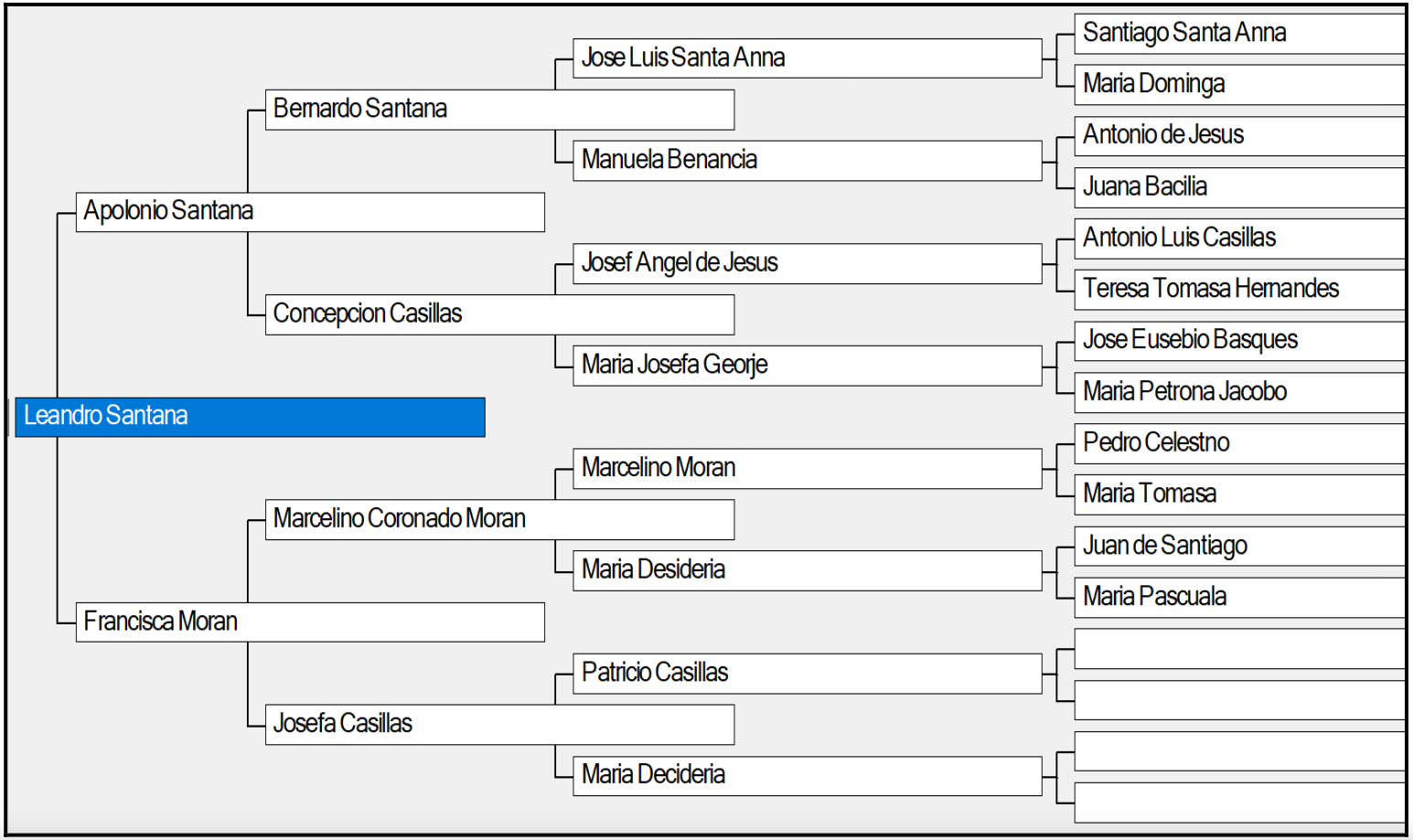Choose the Marcelino Coronado Moran entry

click(499, 519)
